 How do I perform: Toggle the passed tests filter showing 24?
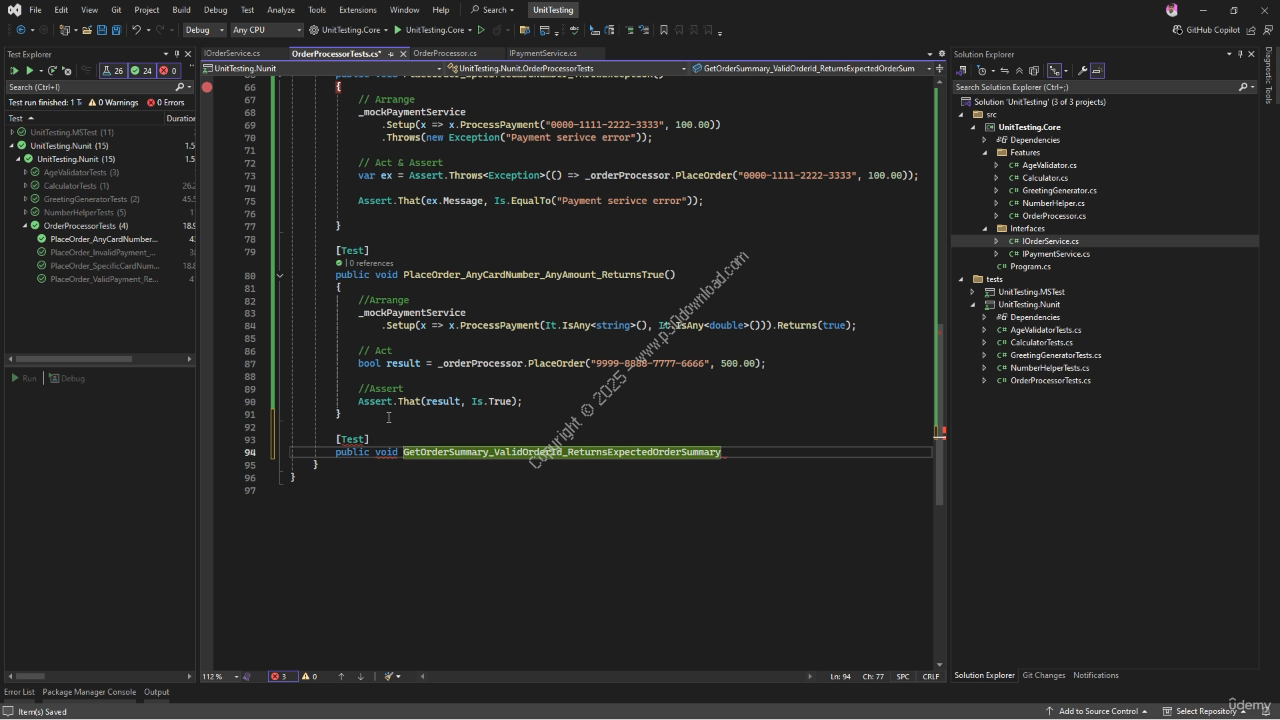pos(141,71)
